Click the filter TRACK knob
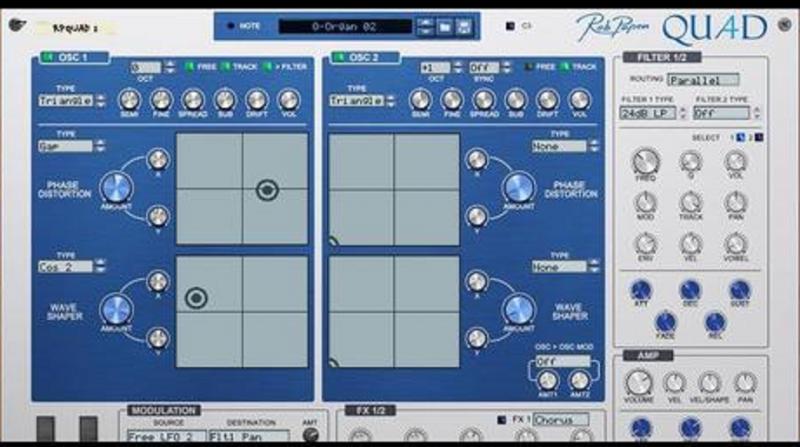Viewport: 800px width, 447px height. 690,203
